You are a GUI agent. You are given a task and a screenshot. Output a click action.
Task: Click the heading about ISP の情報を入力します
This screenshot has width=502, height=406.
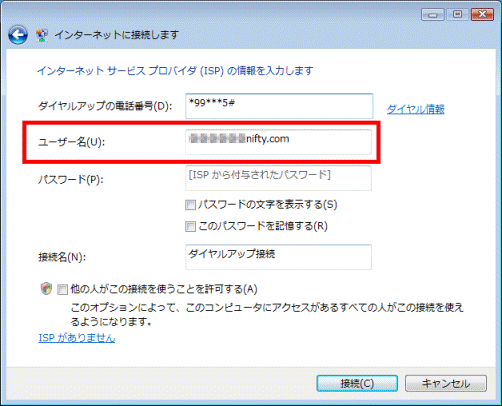175,71
